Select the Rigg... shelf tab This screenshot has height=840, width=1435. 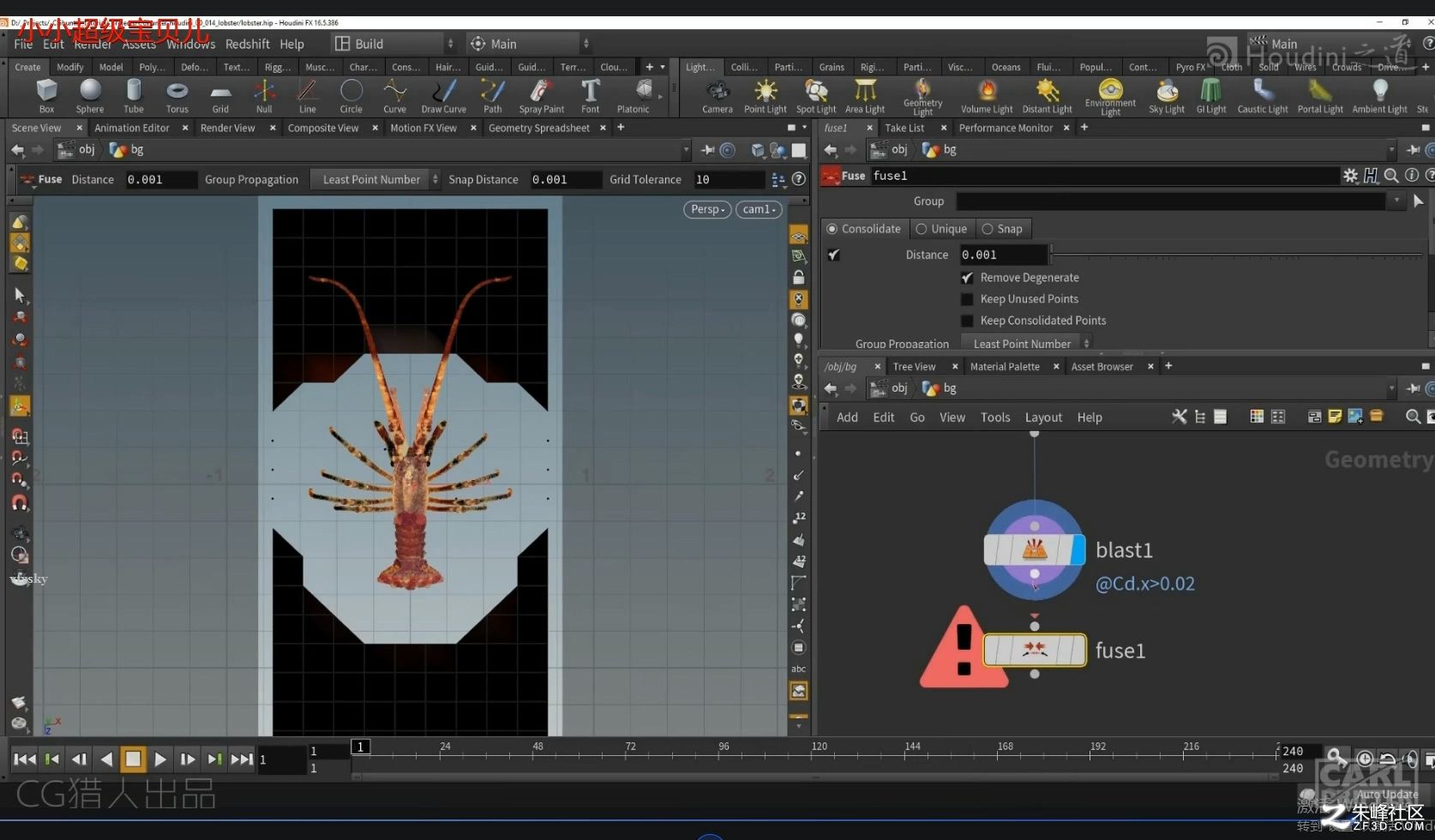[x=278, y=67]
